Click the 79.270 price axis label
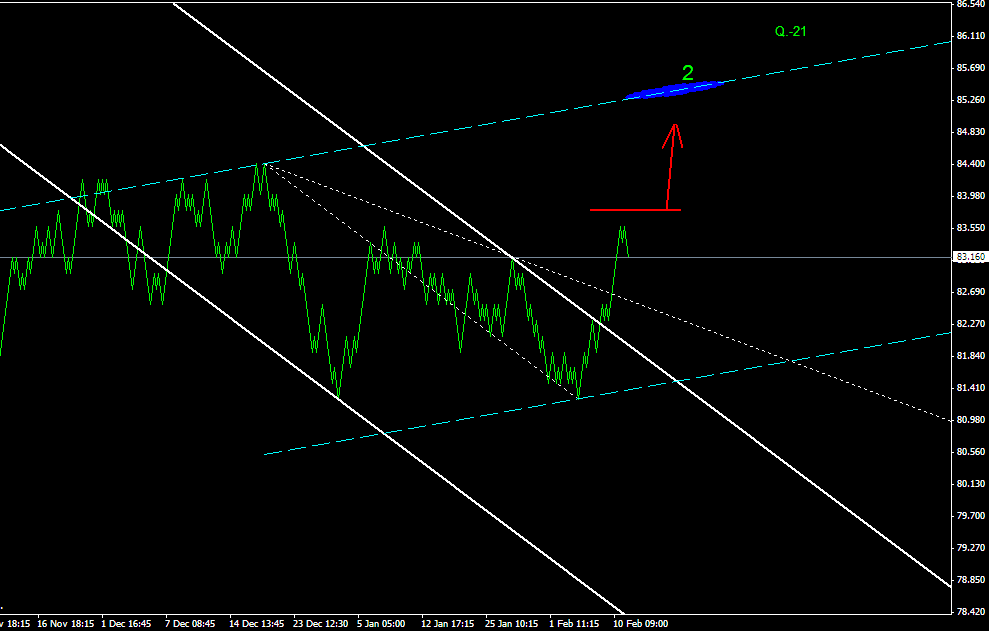The height and width of the screenshot is (631, 989). click(x=971, y=548)
